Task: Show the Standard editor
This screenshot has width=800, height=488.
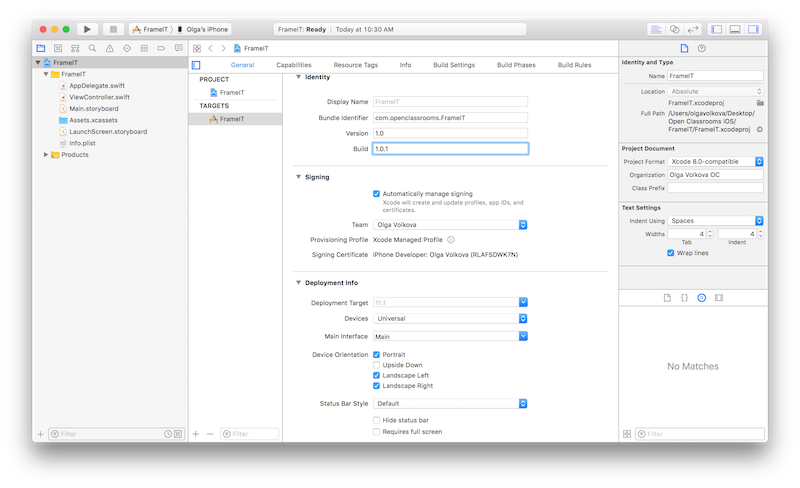Action: [656, 30]
